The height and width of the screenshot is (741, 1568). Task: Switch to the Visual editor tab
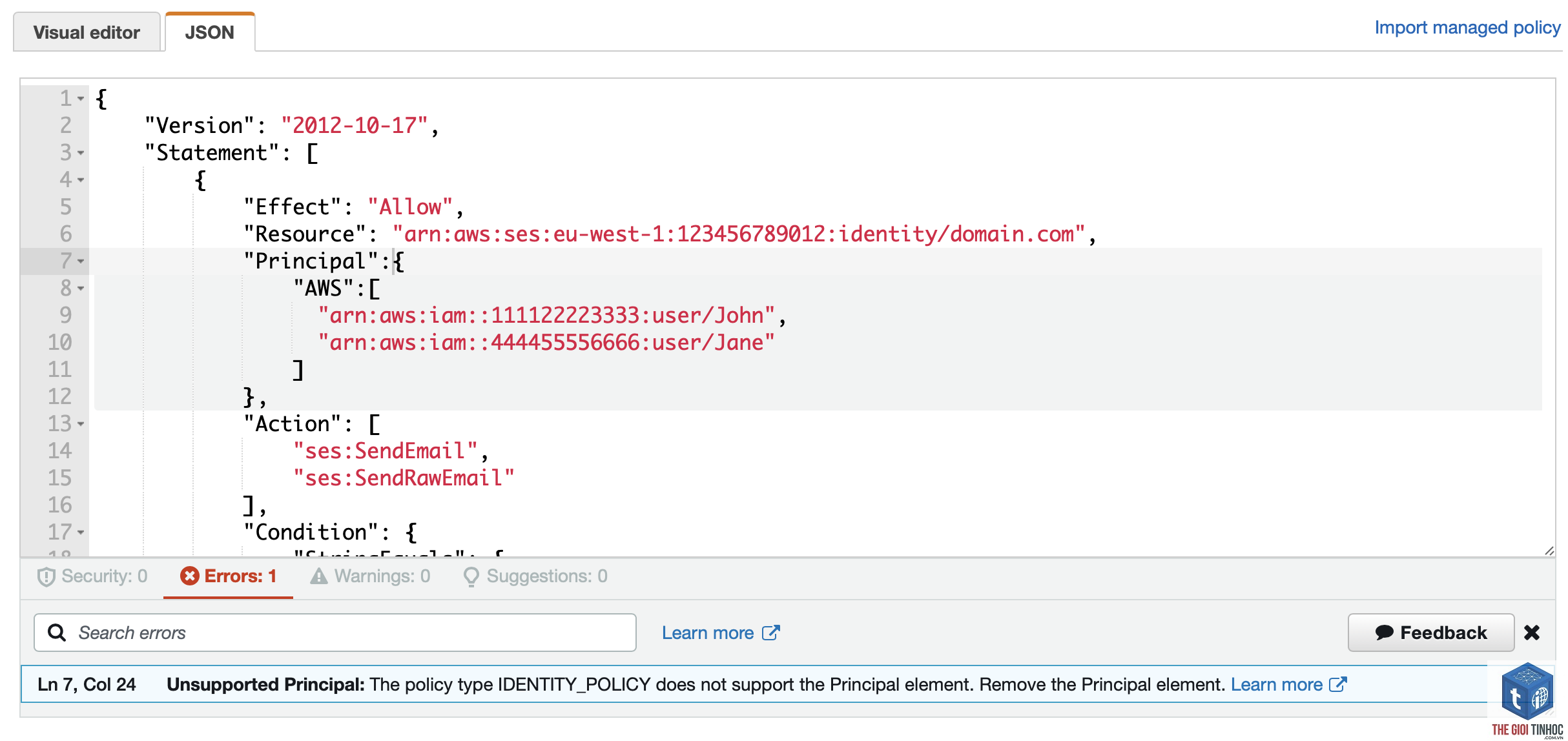[87, 32]
